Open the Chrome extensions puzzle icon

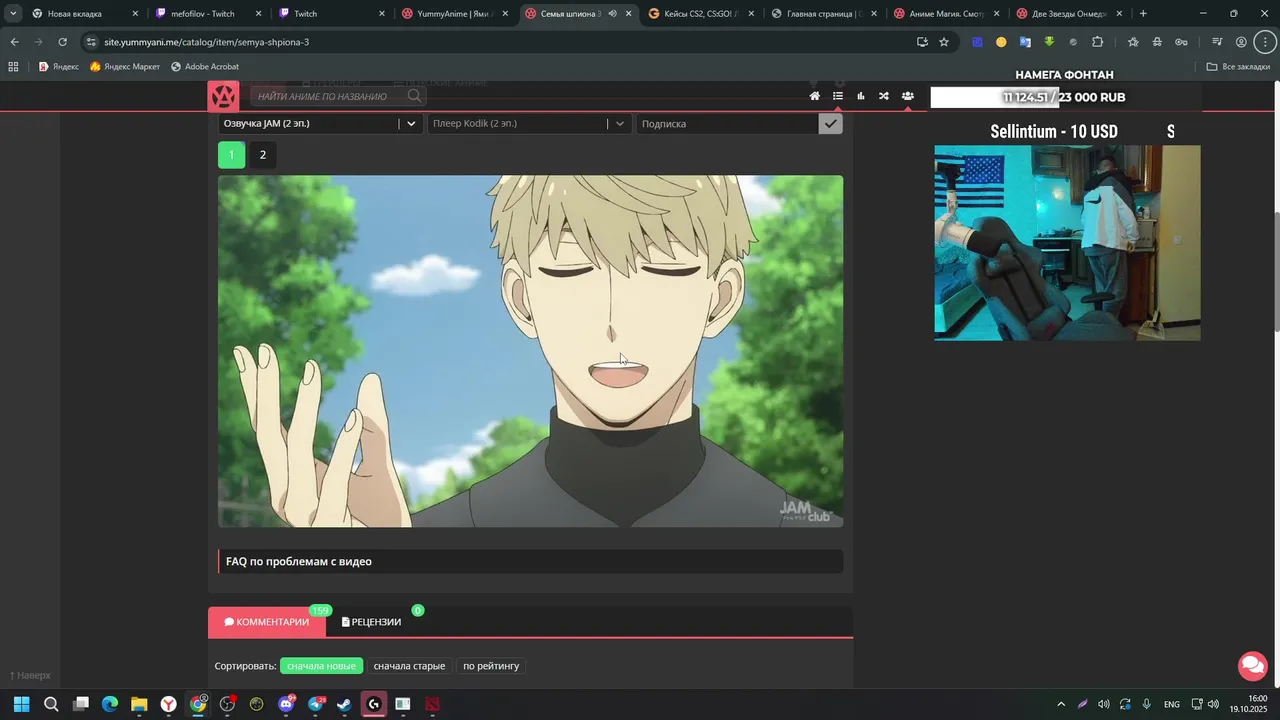(1098, 42)
